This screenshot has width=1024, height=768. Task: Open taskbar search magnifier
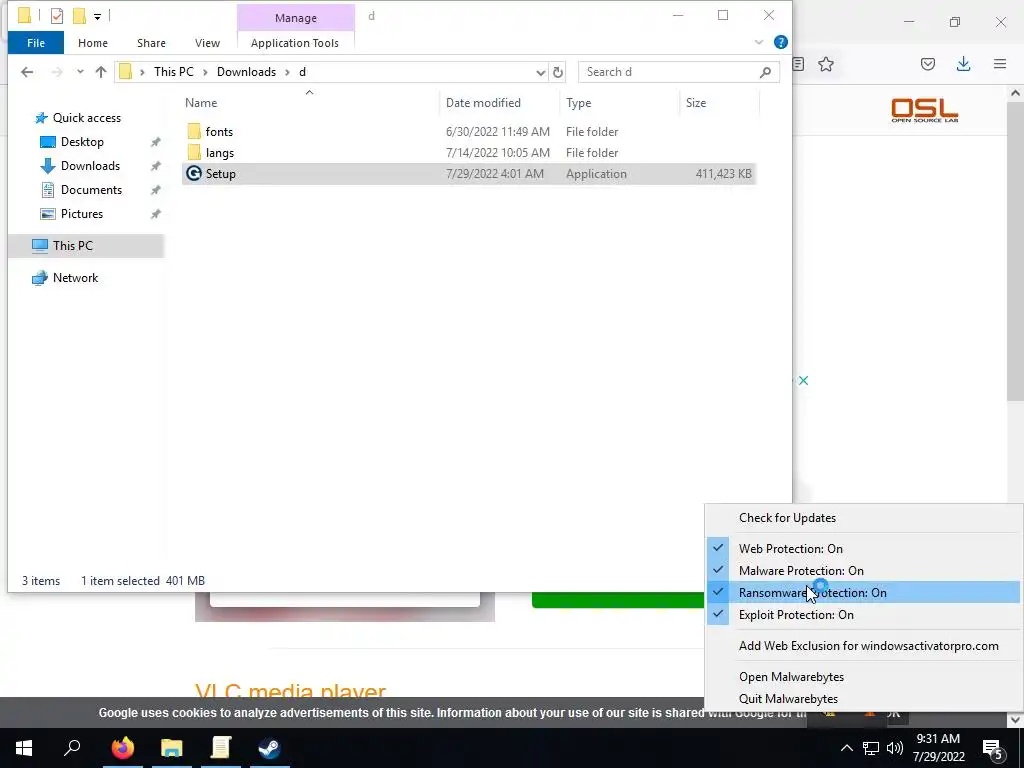point(72,748)
